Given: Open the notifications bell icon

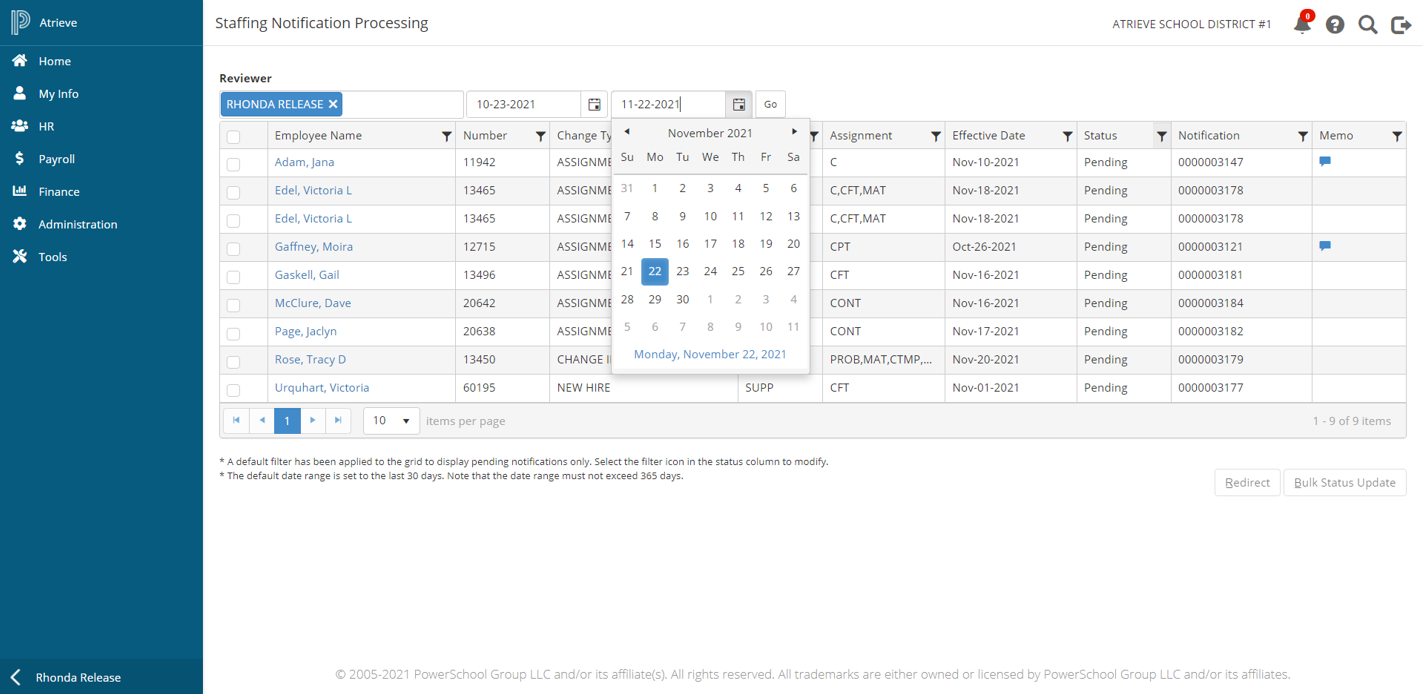Looking at the screenshot, I should 1302,25.
